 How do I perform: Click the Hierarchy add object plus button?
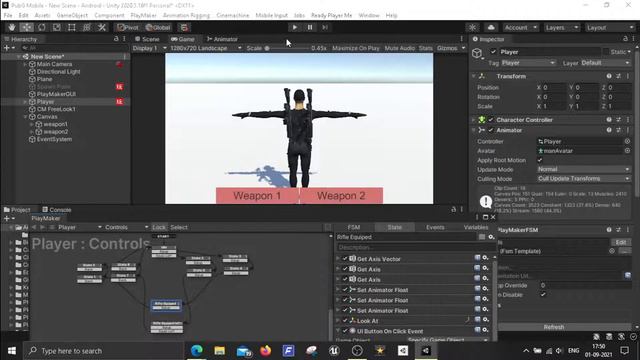pyautogui.click(x=7, y=48)
